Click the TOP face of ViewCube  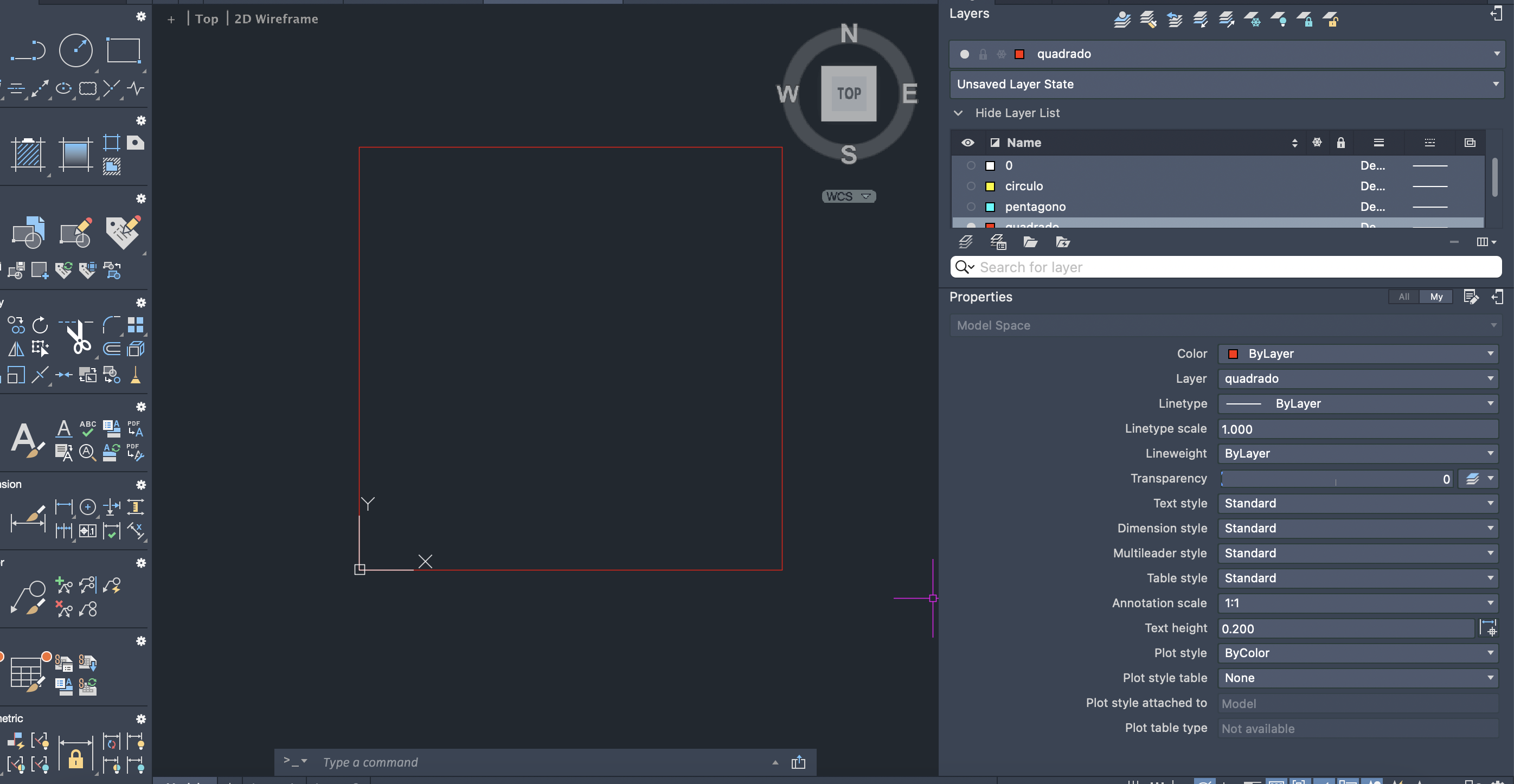[848, 93]
